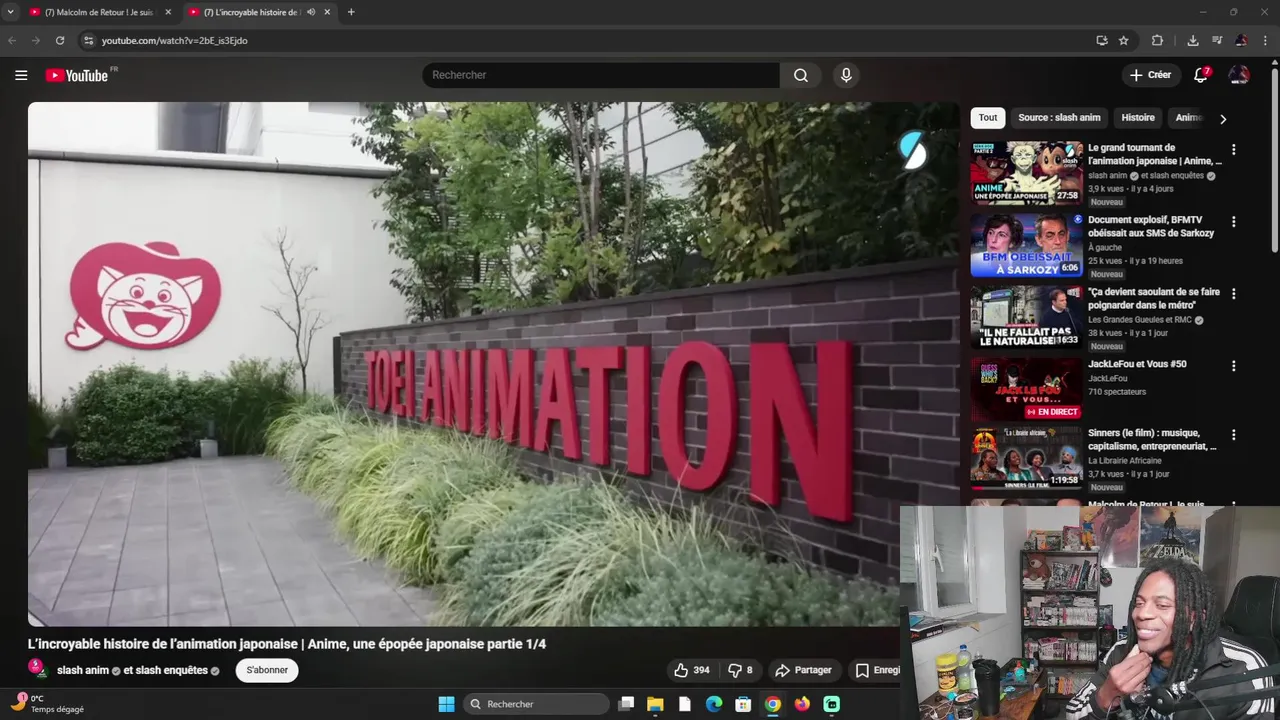Open Chrome downloads icon

[1193, 40]
